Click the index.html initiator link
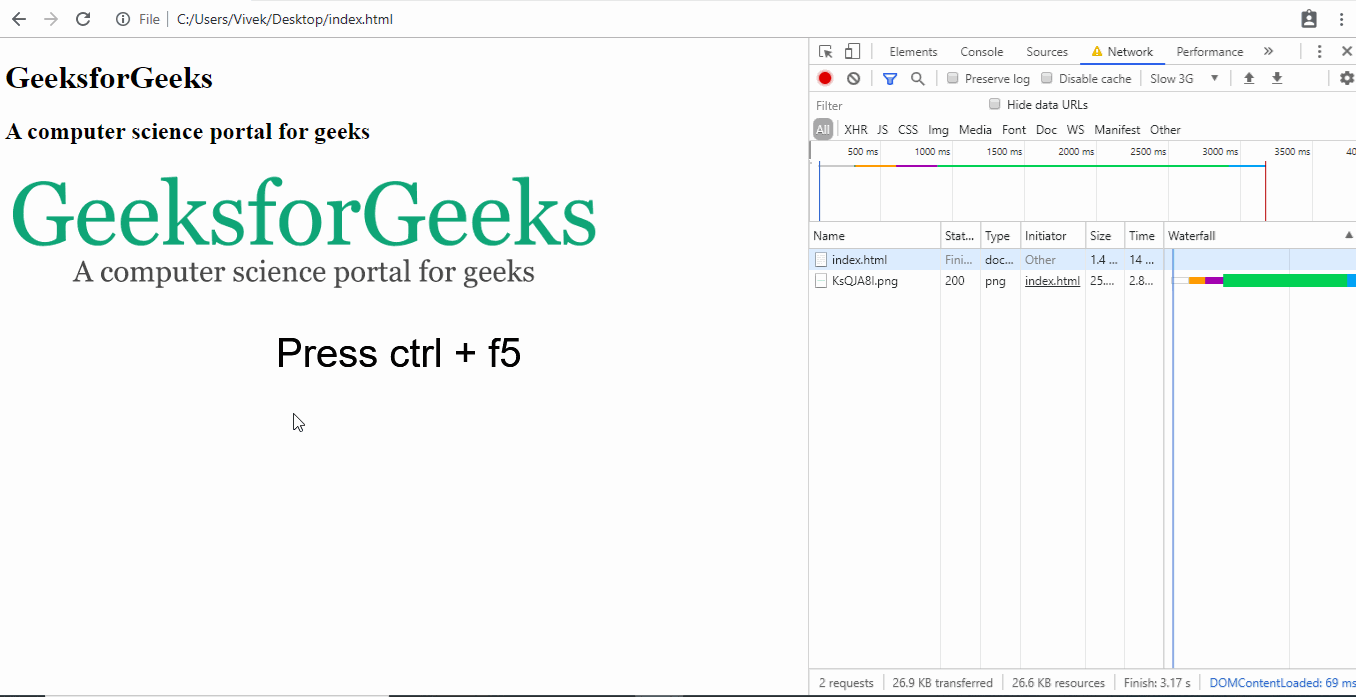Image resolution: width=1356 pixels, height=697 pixels. point(1052,281)
